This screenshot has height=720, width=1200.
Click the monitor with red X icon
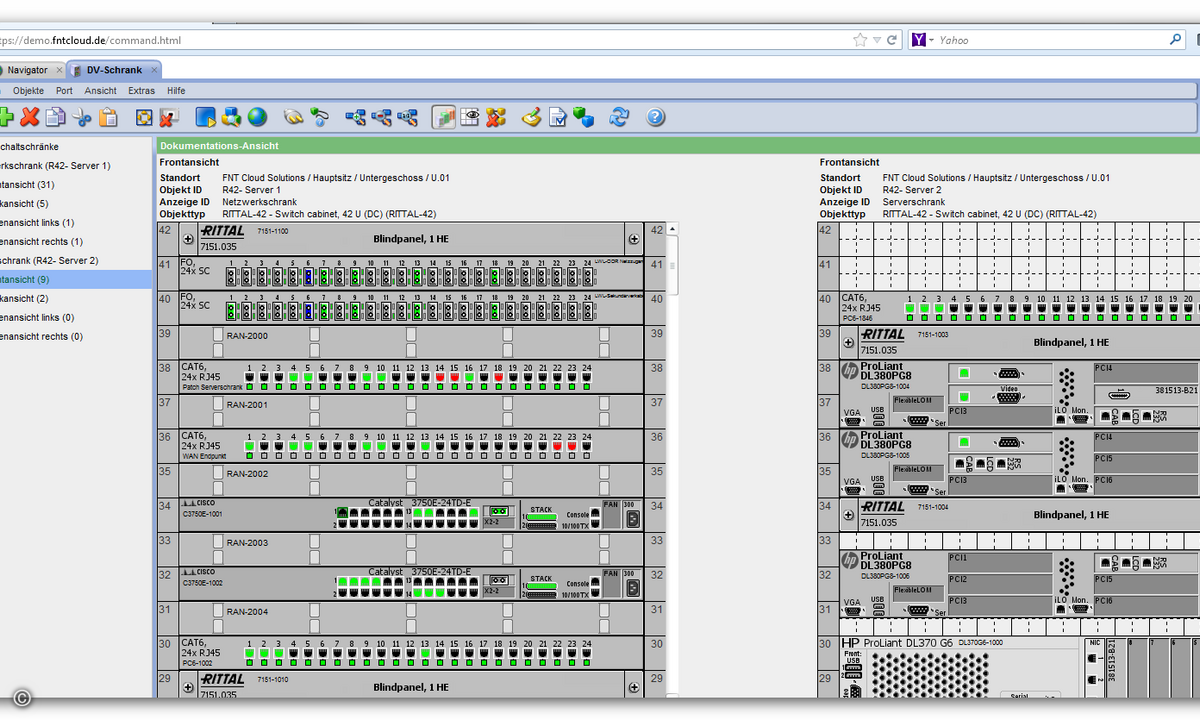(x=169, y=117)
